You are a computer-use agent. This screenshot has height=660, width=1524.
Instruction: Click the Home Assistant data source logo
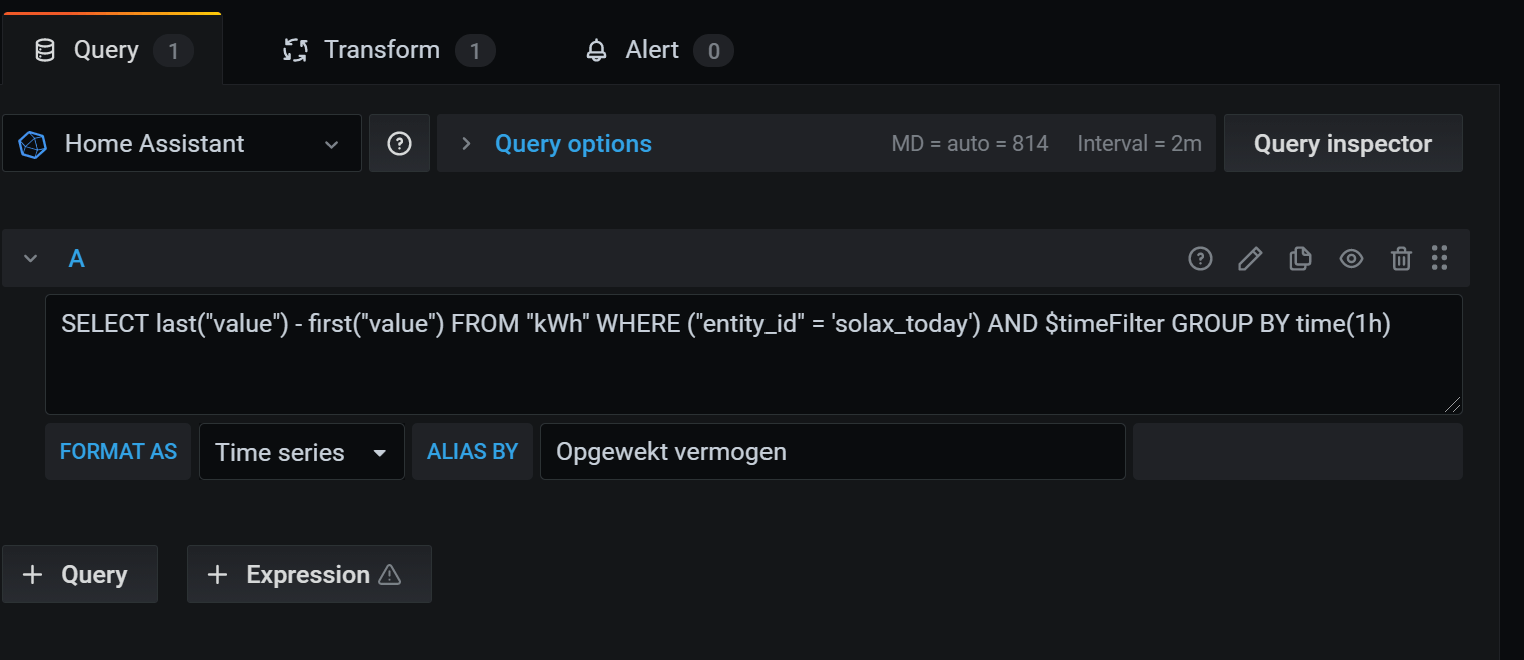(x=33, y=144)
